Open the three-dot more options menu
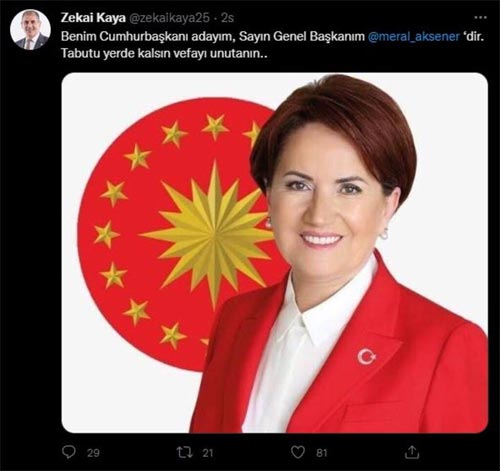 point(480,17)
